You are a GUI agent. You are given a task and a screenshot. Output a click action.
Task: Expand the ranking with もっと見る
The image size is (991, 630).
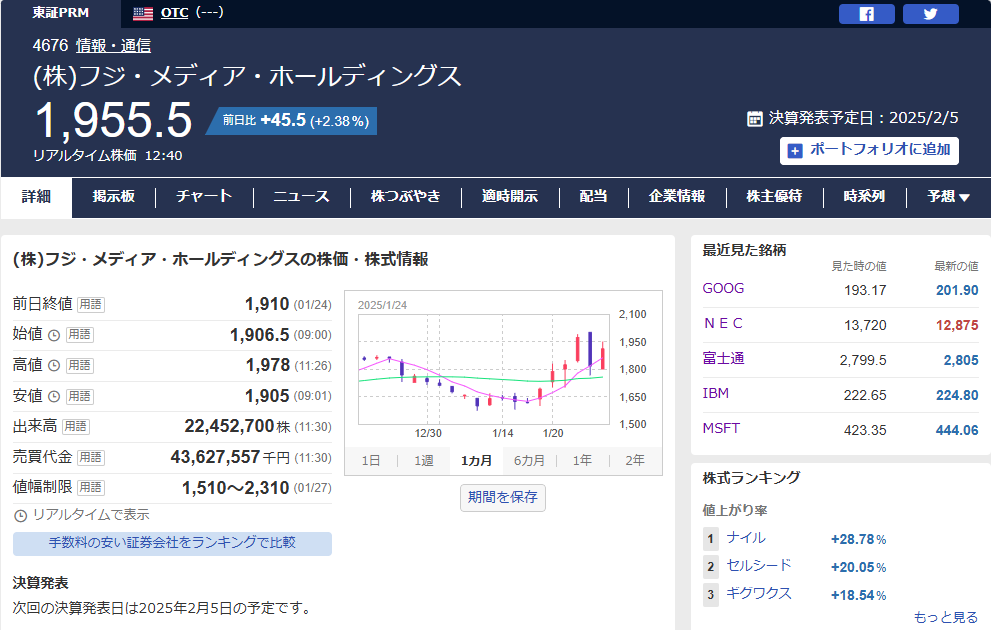point(945,617)
